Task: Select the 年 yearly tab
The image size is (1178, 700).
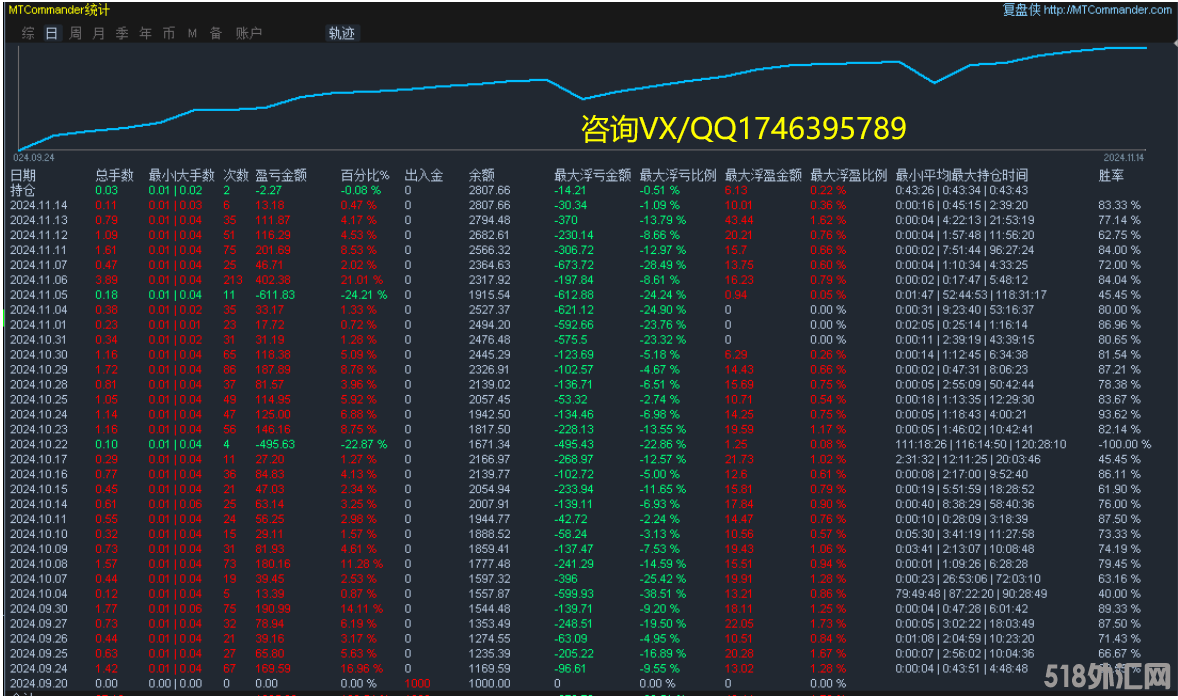Action: 146,33
